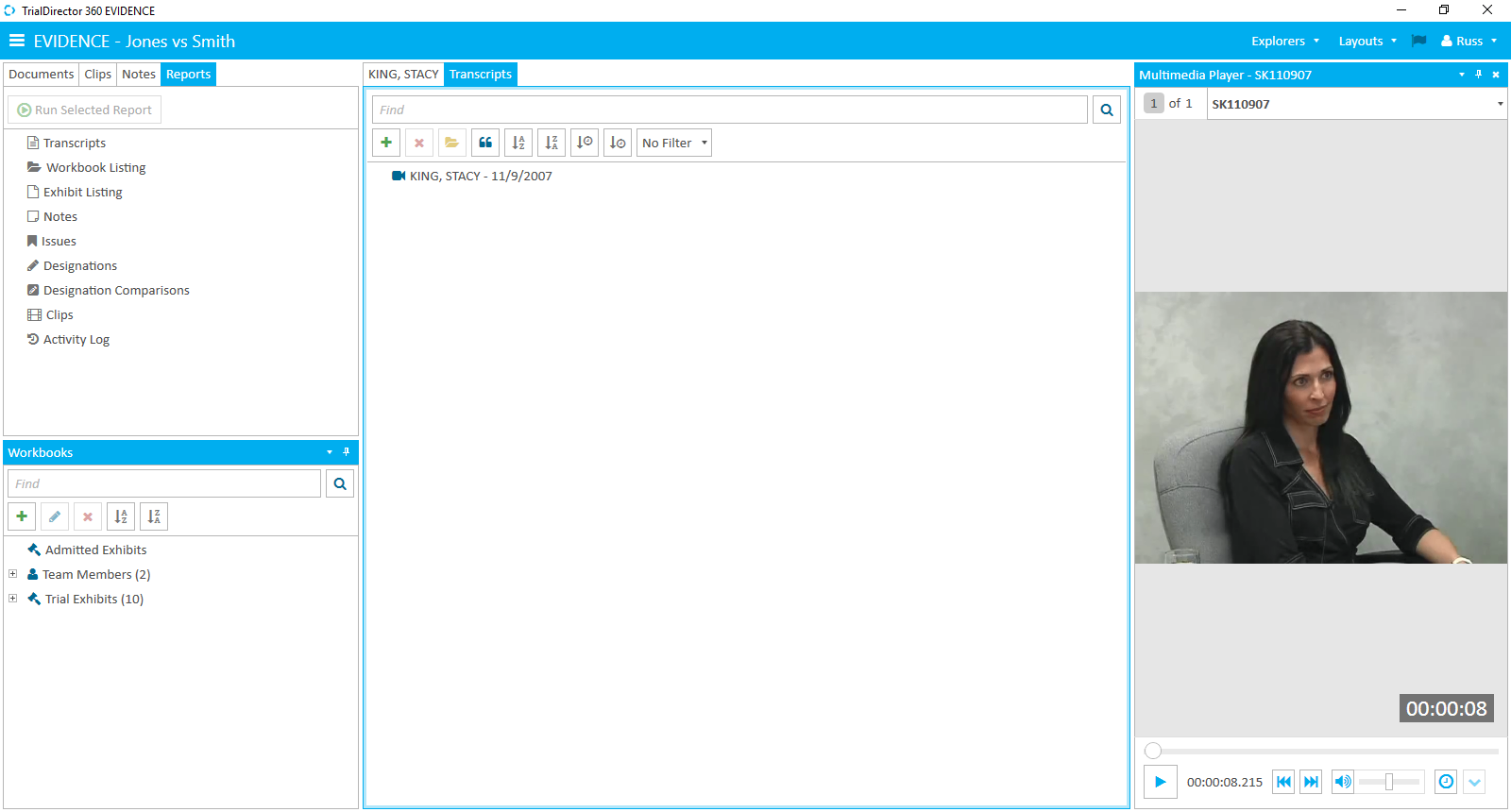The width and height of the screenshot is (1511, 812).
Task: Select the Workbook Listing report
Action: click(x=86, y=167)
